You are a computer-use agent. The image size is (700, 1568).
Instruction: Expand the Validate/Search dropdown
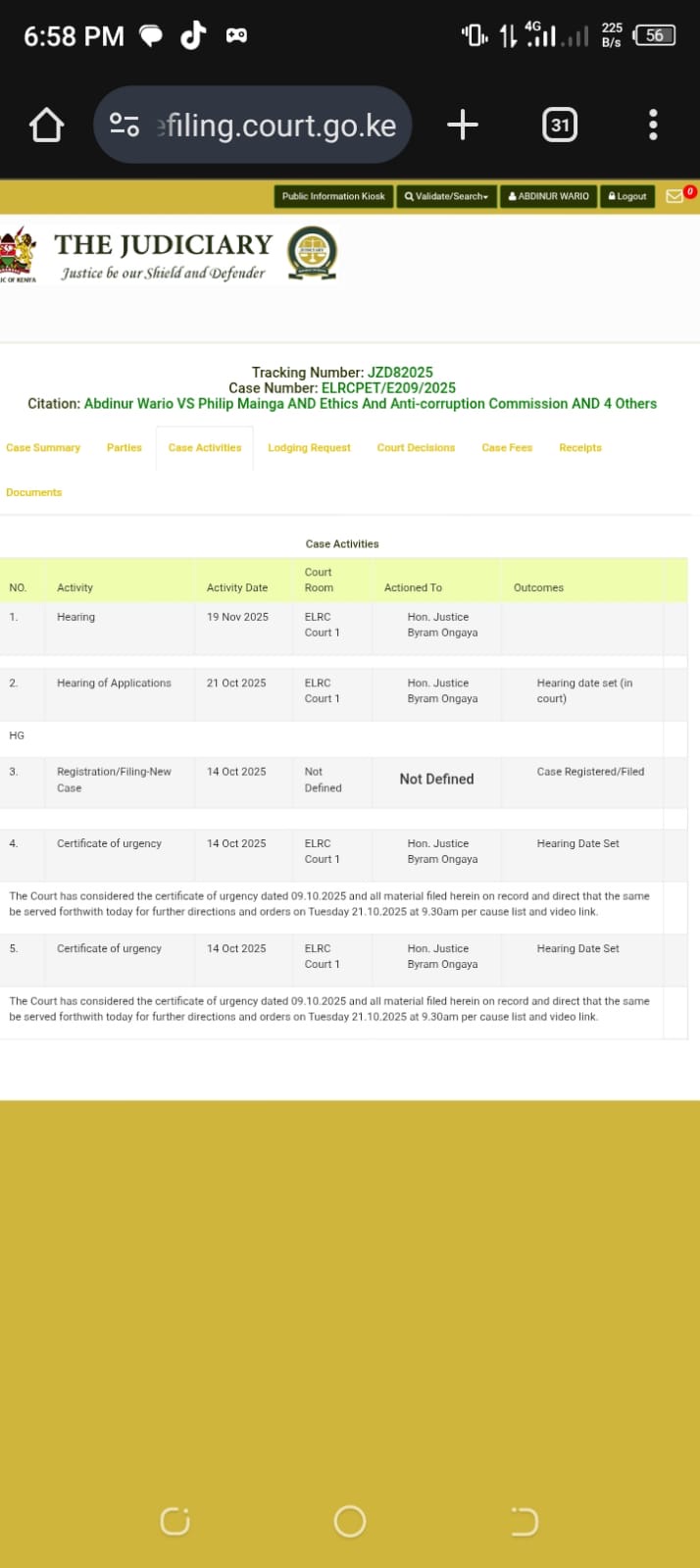(x=446, y=196)
